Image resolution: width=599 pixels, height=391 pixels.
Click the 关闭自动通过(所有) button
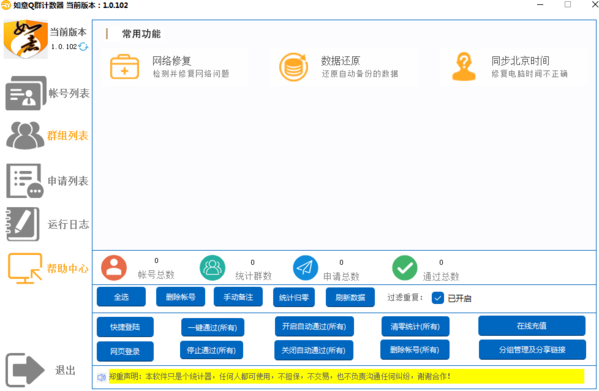point(314,350)
